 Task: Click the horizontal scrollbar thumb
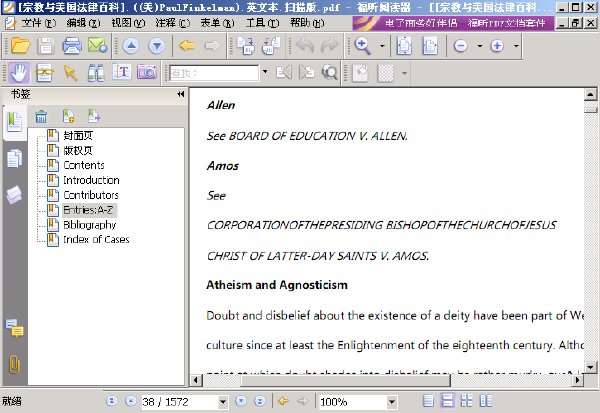point(345,380)
